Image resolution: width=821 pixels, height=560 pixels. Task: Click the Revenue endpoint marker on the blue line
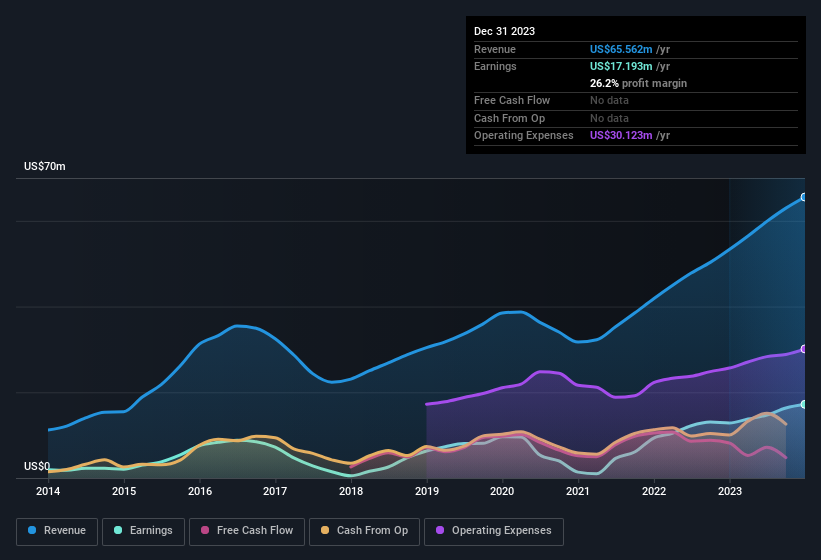point(804,197)
